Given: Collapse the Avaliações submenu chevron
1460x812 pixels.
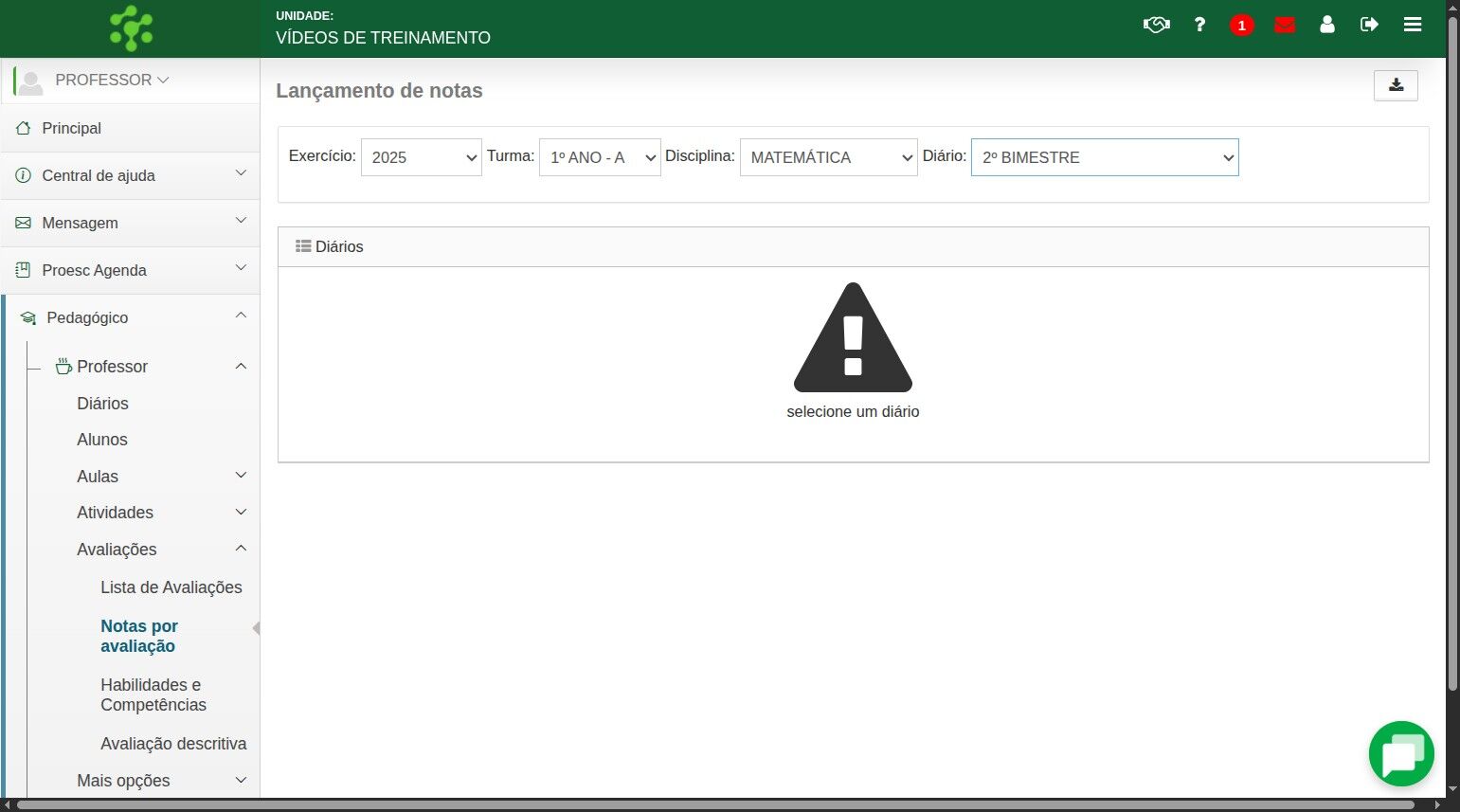Looking at the screenshot, I should [x=241, y=549].
